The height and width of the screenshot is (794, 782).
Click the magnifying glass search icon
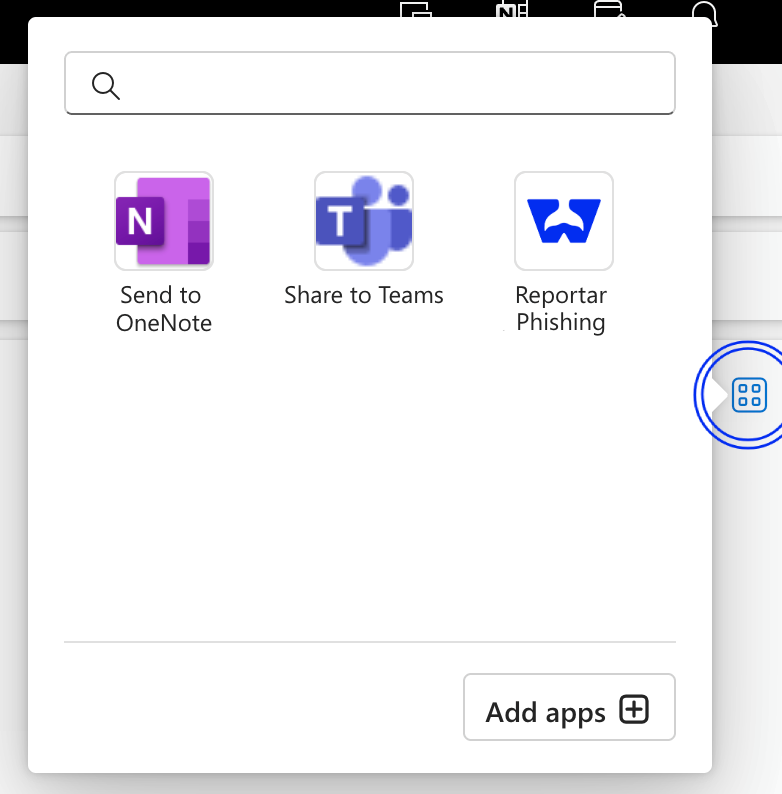[x=105, y=85]
